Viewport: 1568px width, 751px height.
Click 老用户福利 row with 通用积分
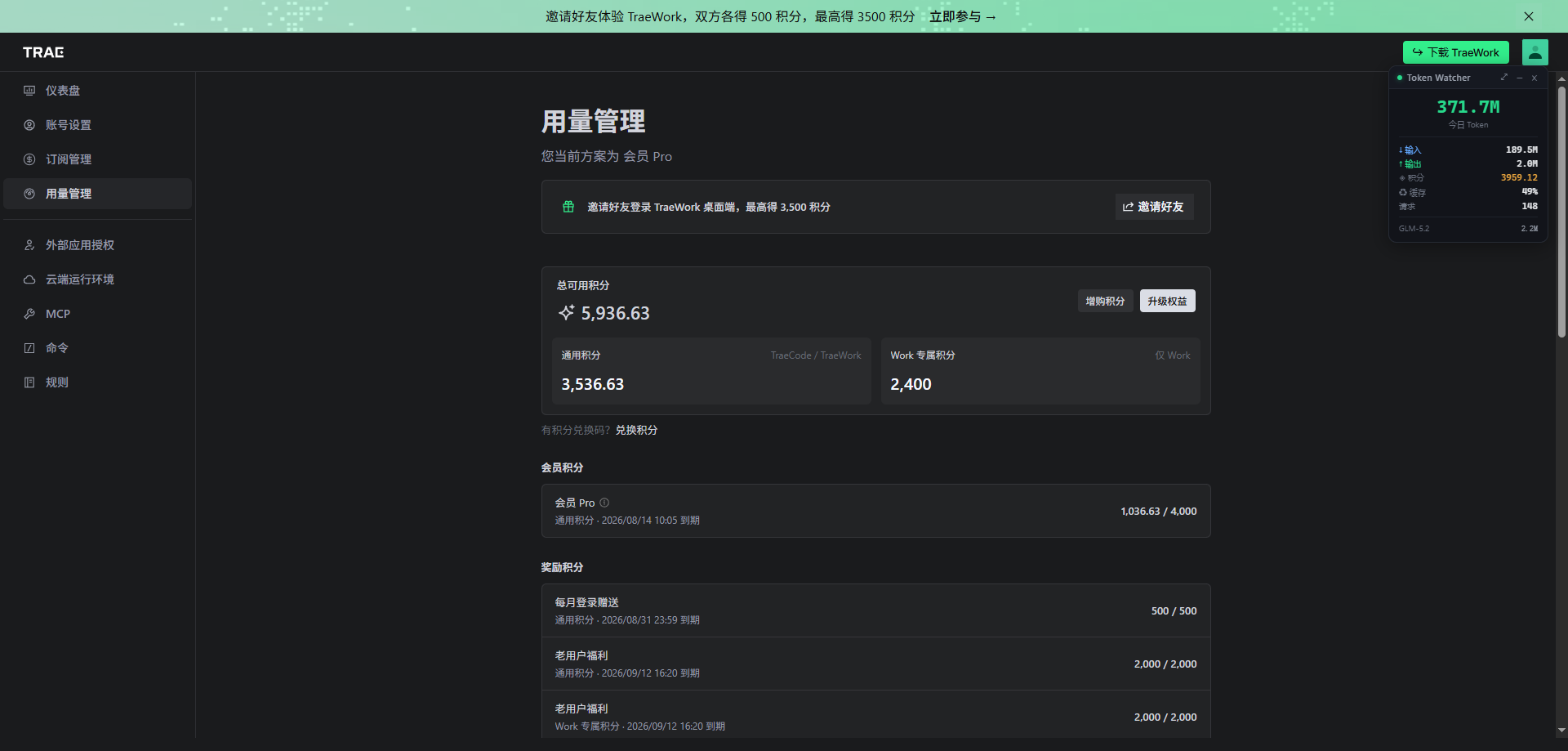(x=875, y=664)
